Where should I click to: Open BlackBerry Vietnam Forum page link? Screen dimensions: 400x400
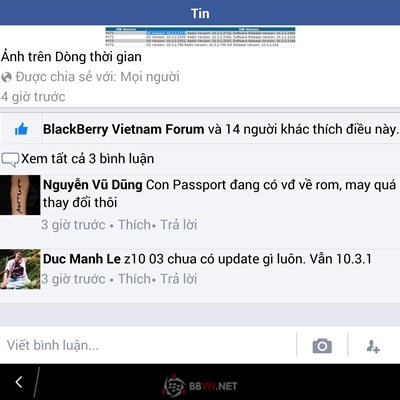click(124, 129)
